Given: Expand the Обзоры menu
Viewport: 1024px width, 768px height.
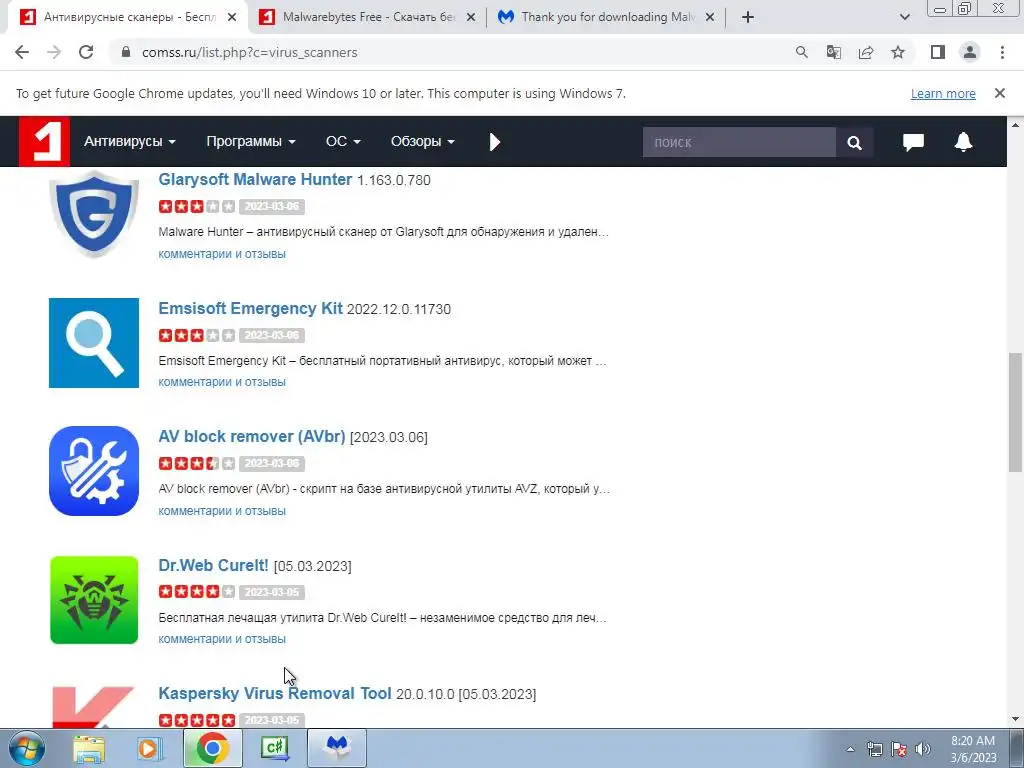Looking at the screenshot, I should point(423,141).
